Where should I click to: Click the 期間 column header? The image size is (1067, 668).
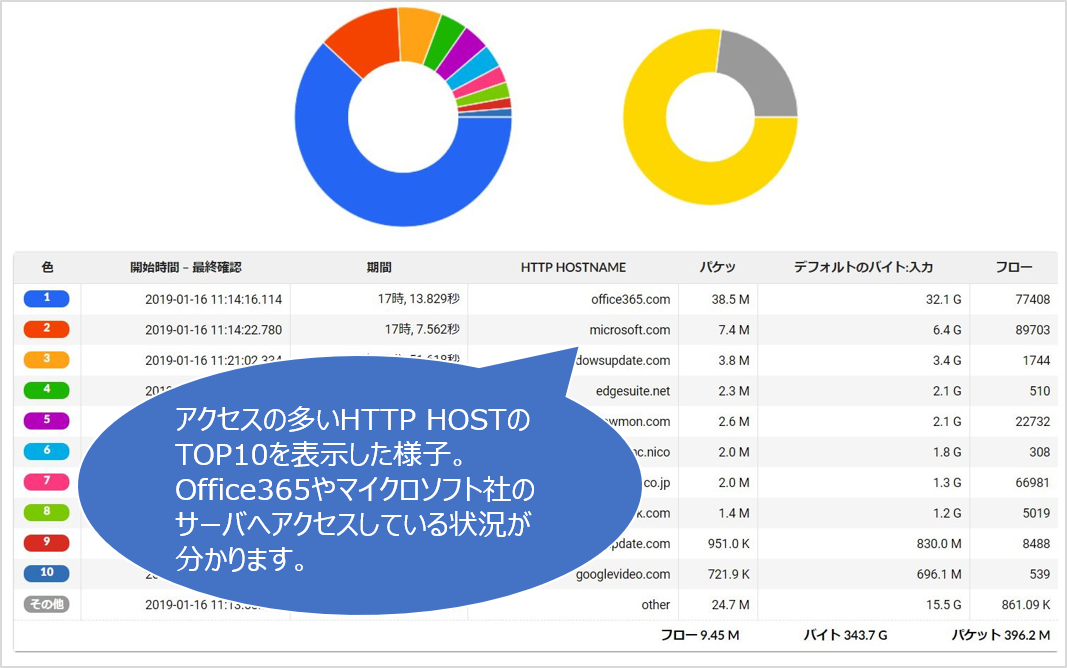point(379,267)
